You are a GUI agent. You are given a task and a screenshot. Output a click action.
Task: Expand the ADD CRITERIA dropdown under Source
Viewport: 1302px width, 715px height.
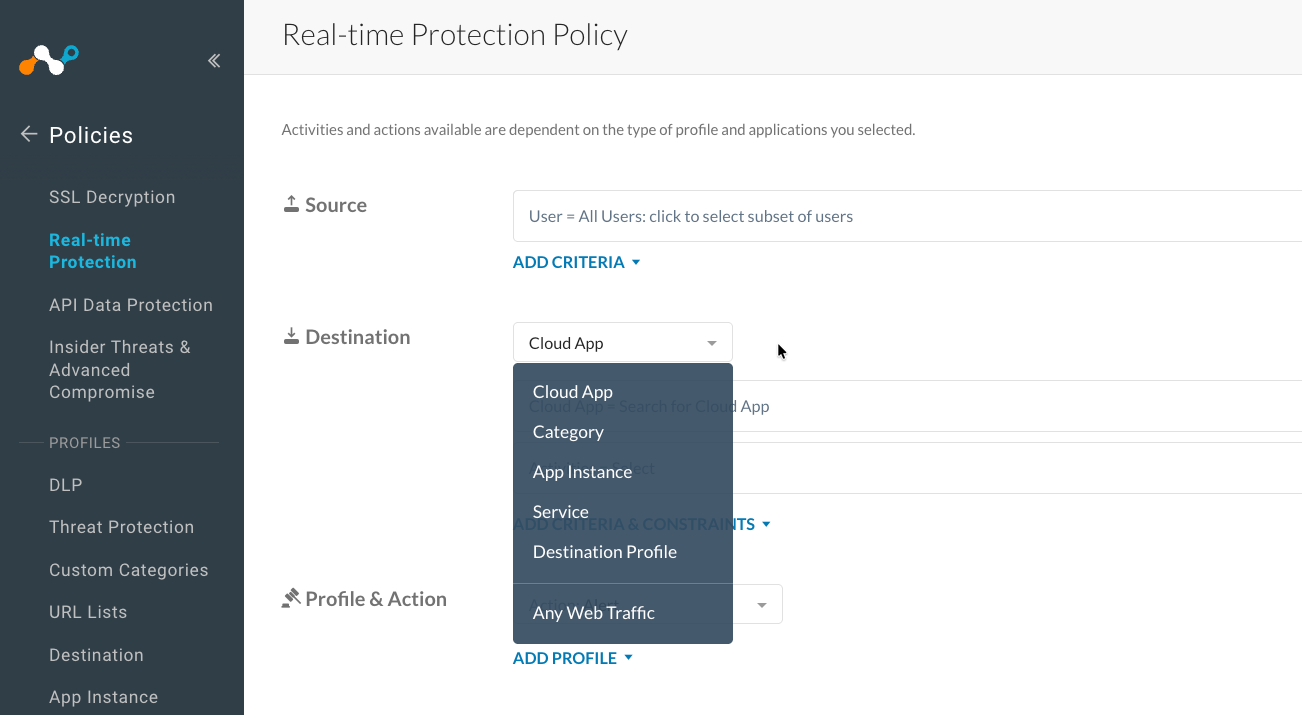coord(577,262)
